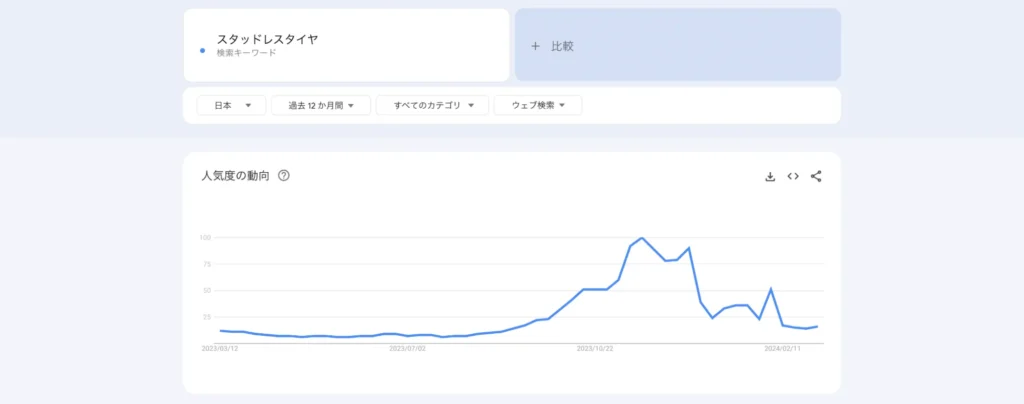Click the 2024/02/11 axis date
Screen dimensions: 1024x404
tap(782, 349)
